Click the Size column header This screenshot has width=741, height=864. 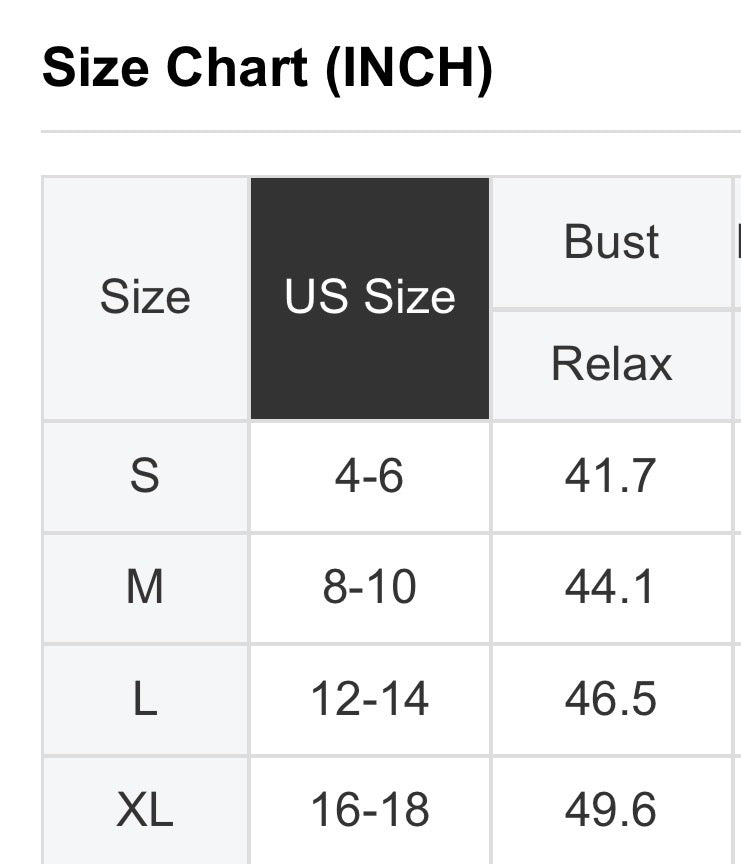(145, 298)
